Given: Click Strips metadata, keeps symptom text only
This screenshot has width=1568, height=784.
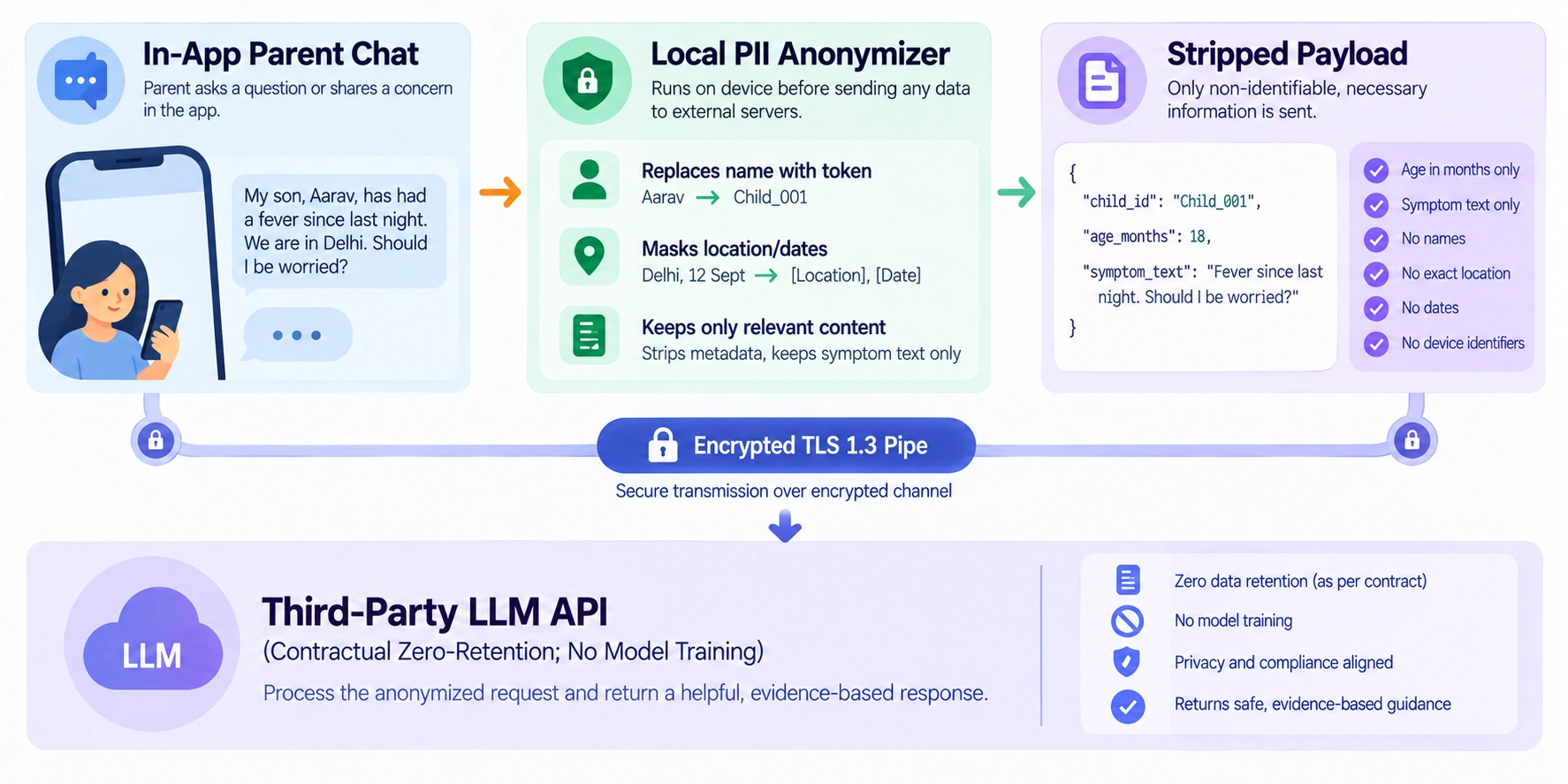Looking at the screenshot, I should [801, 354].
